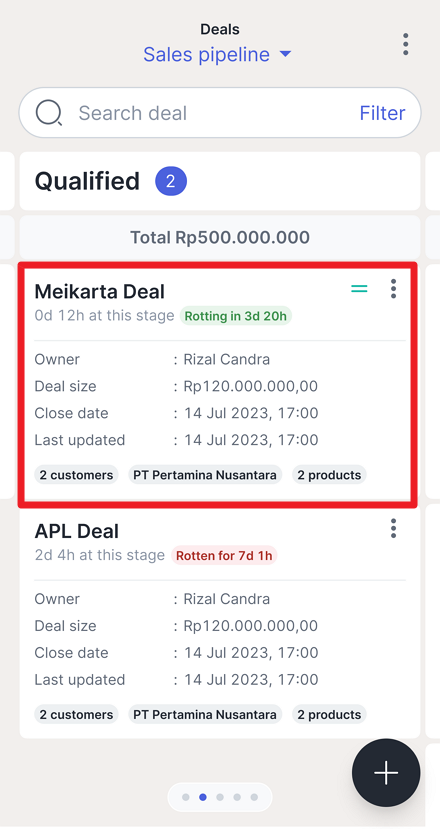The image size is (440, 829).
Task: Open the APL Deal title
Action: point(77,531)
